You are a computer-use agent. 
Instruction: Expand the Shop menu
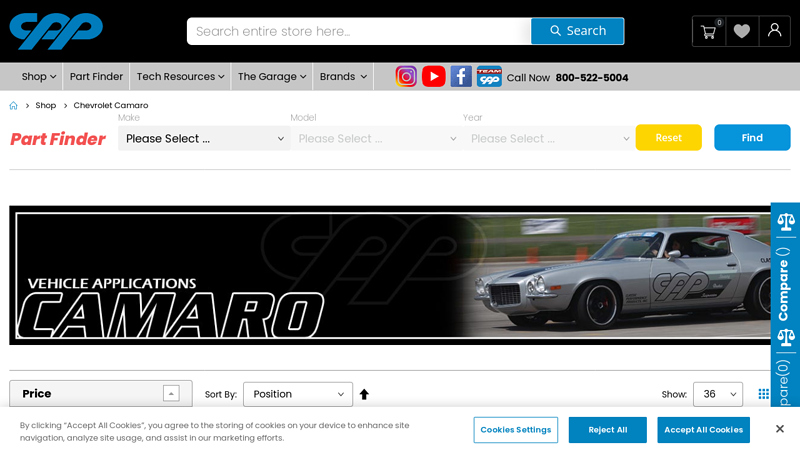coord(38,77)
